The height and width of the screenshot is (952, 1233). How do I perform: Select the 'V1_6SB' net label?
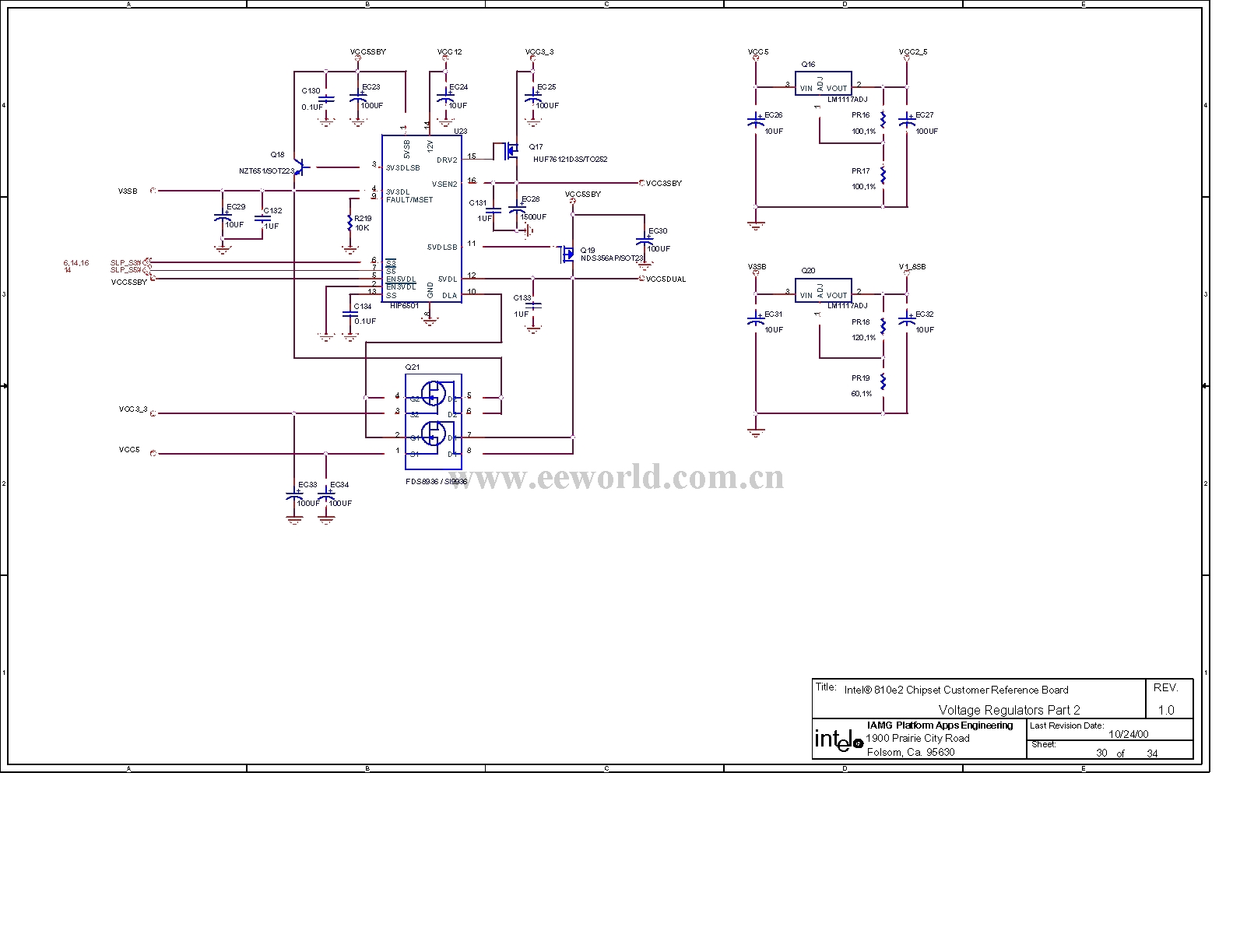[912, 267]
